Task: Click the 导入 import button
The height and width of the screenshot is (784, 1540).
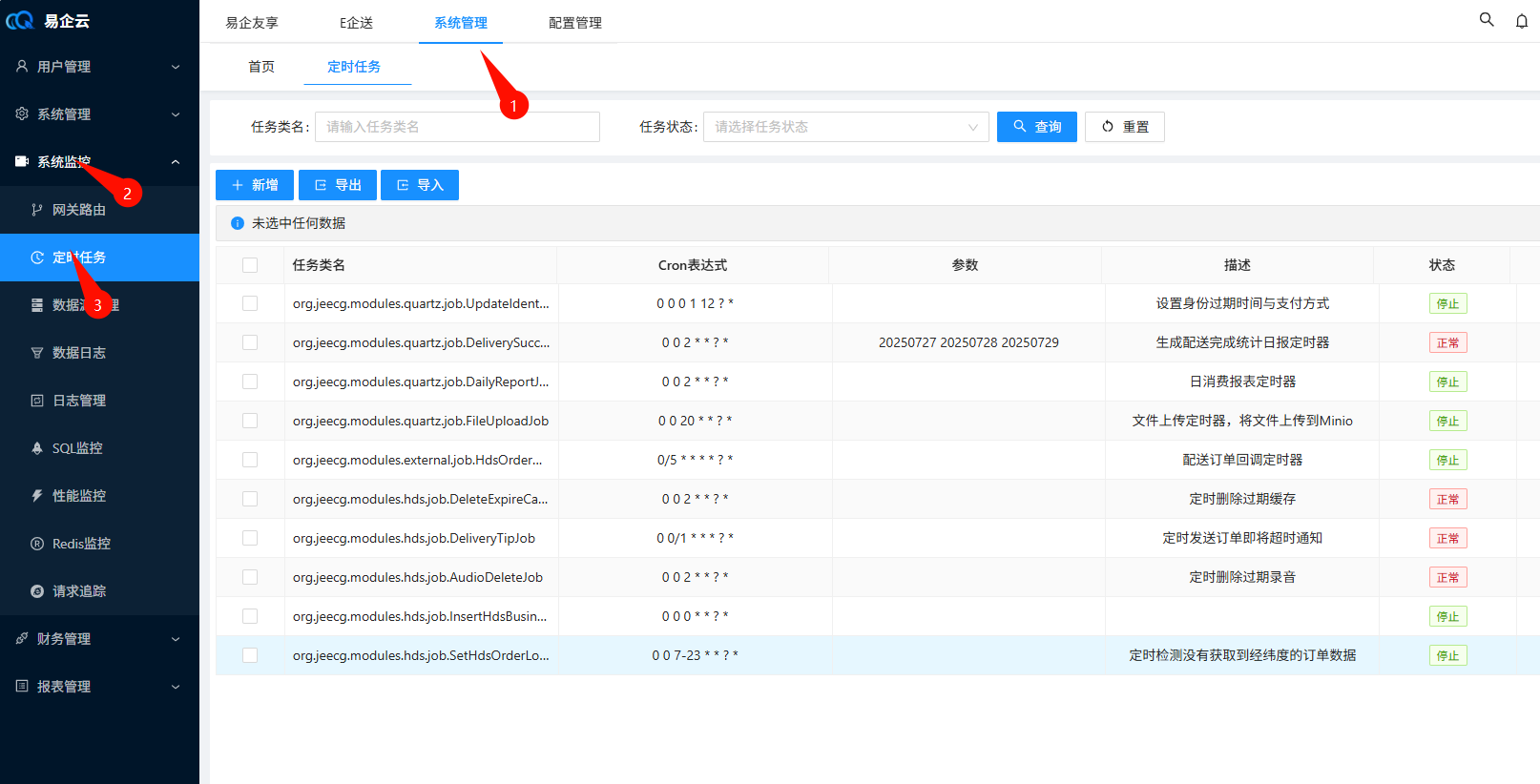Action: tap(420, 185)
